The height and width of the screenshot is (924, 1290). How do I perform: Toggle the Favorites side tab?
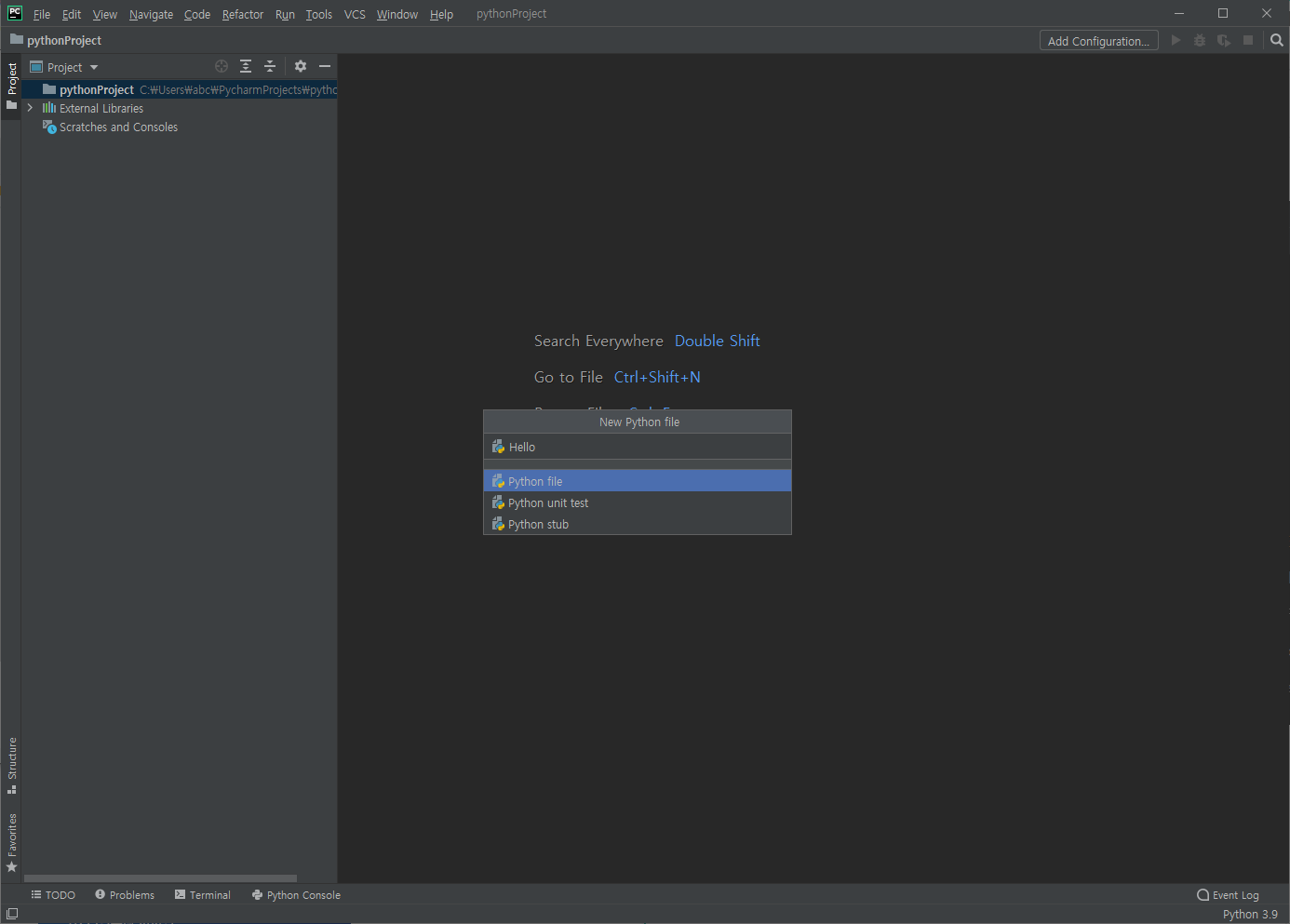point(11,842)
